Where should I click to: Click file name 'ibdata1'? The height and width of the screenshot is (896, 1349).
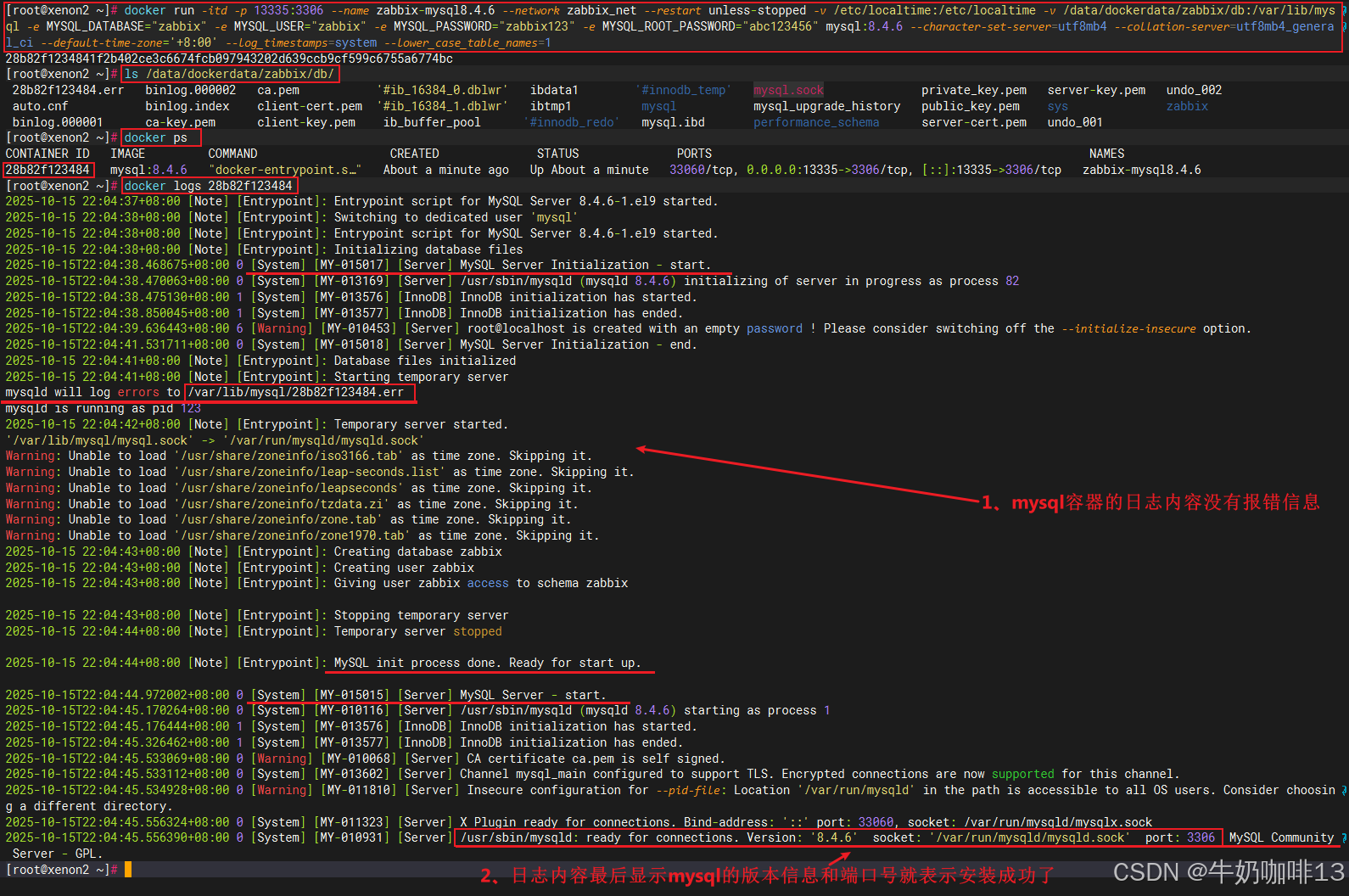coord(554,90)
